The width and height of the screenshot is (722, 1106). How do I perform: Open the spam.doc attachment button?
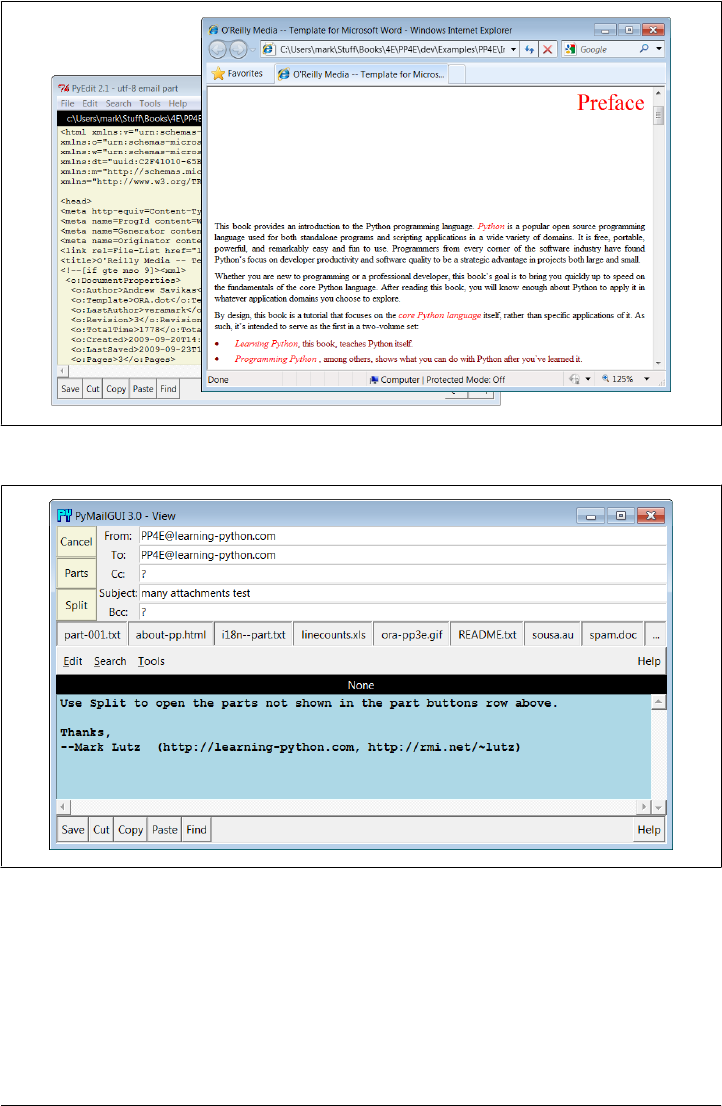(x=613, y=635)
